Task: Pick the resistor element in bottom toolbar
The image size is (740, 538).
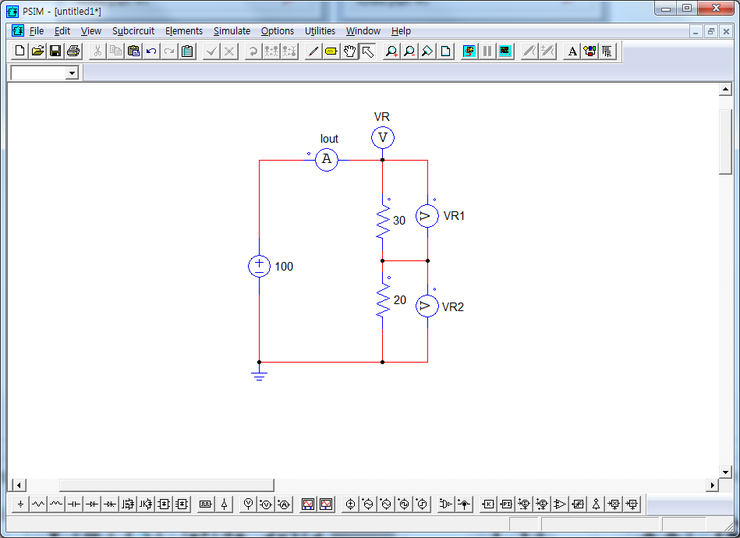Action: tap(39, 504)
